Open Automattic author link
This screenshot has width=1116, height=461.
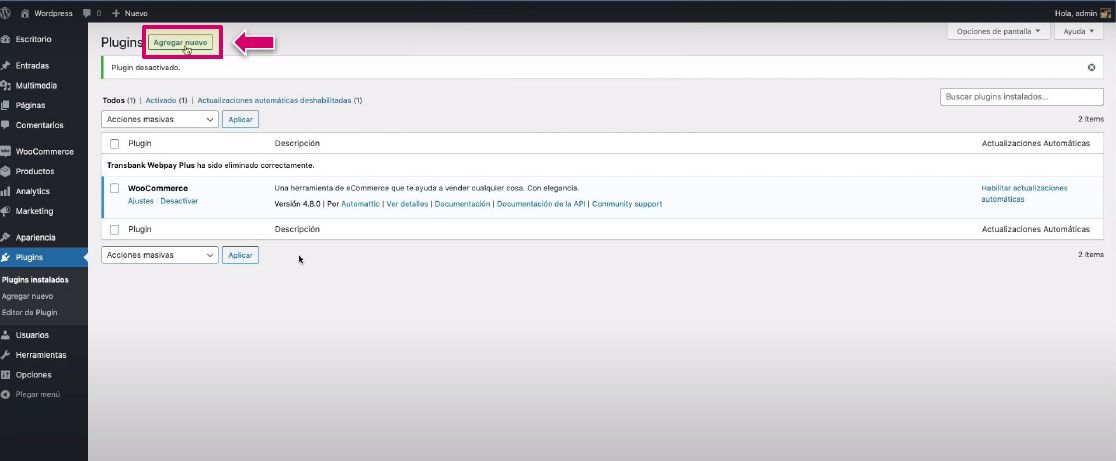361,204
